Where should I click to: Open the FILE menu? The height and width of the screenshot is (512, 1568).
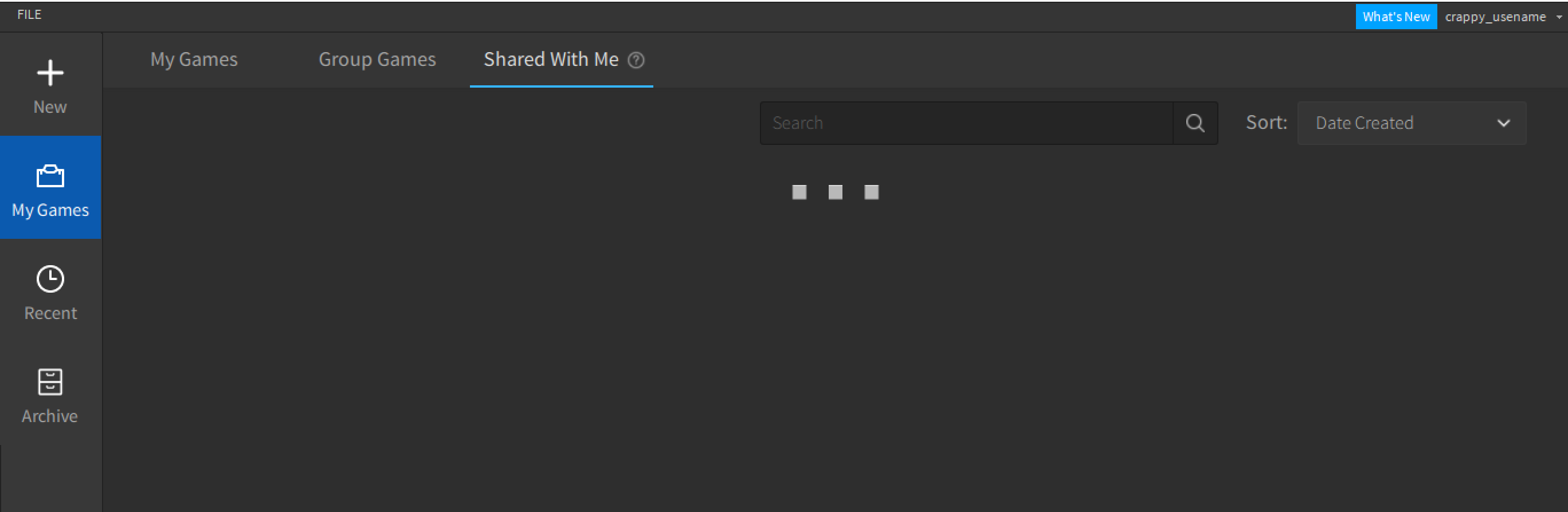[x=29, y=14]
